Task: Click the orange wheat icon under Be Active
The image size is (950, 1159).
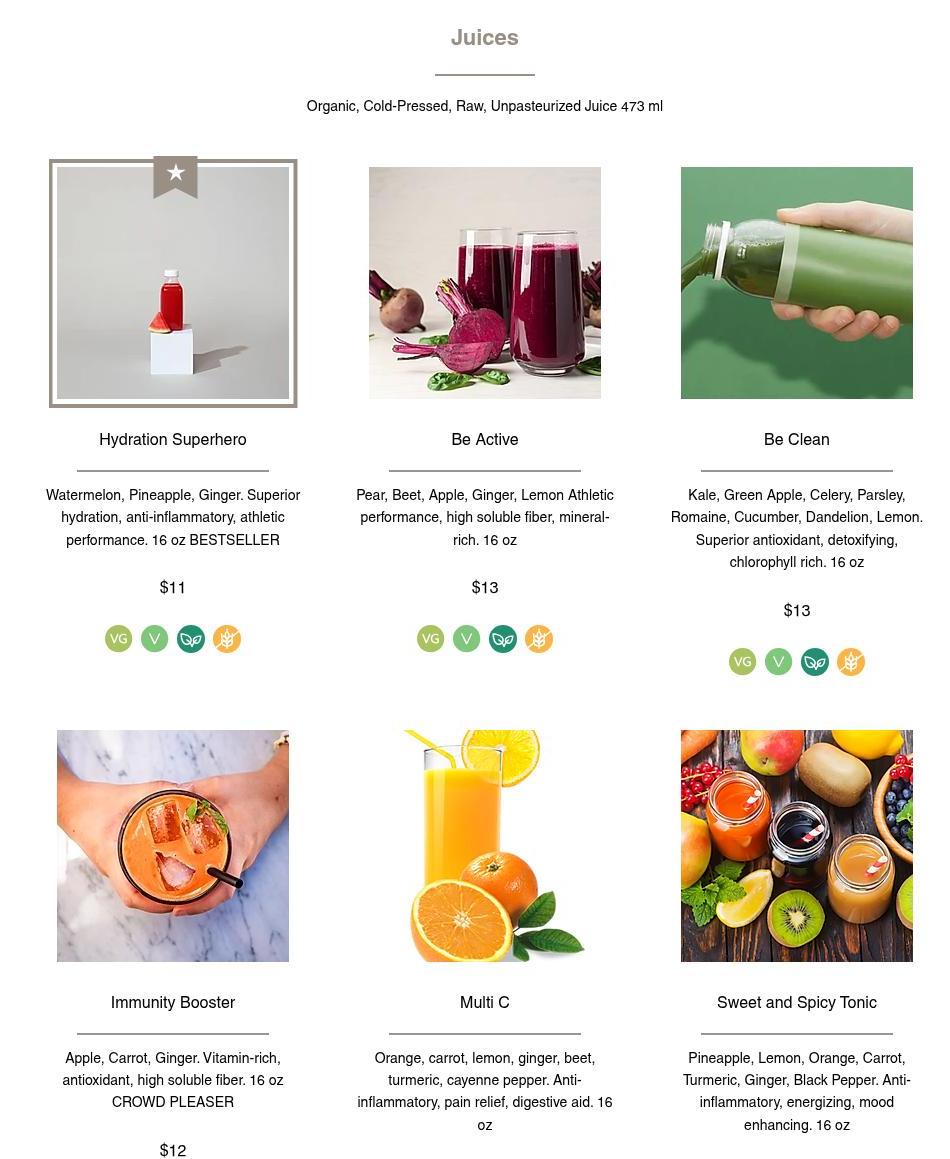Action: point(539,639)
